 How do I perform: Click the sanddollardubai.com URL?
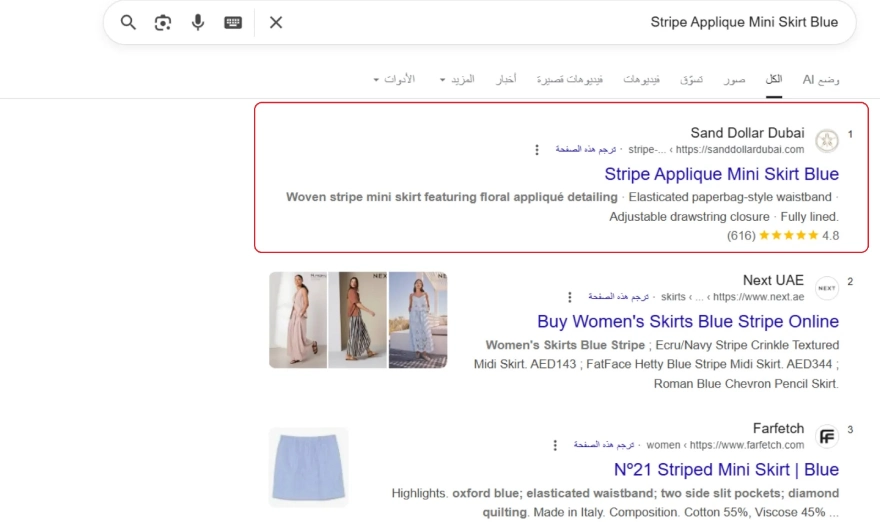(x=739, y=149)
